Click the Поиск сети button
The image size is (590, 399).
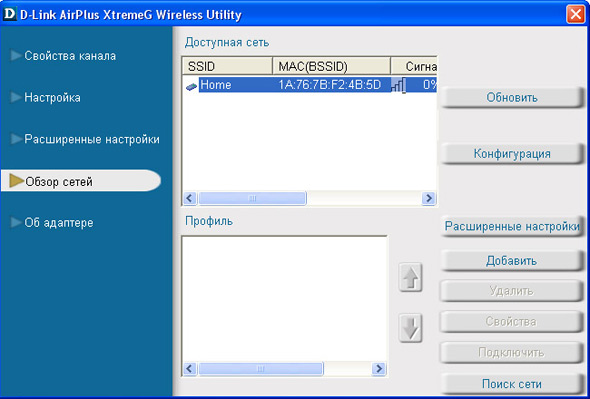(512, 384)
